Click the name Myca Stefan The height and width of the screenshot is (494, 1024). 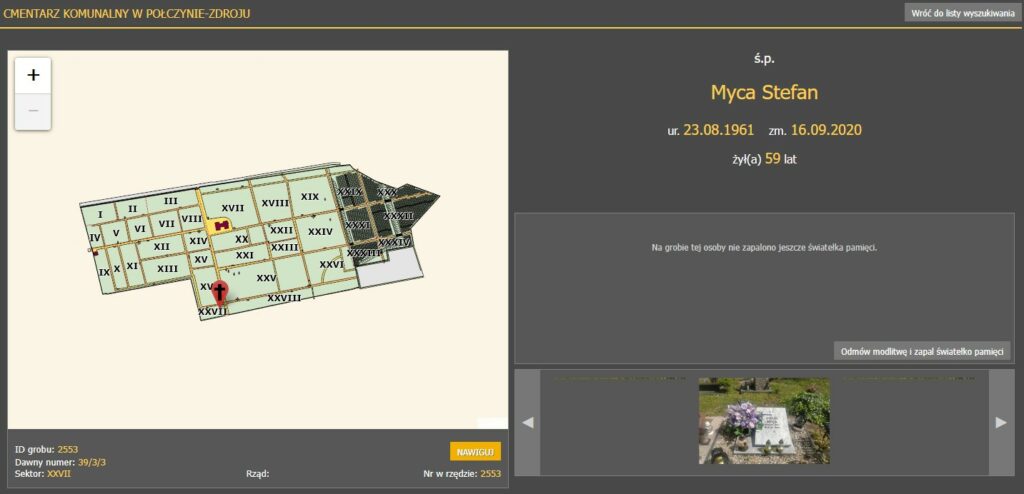764,93
